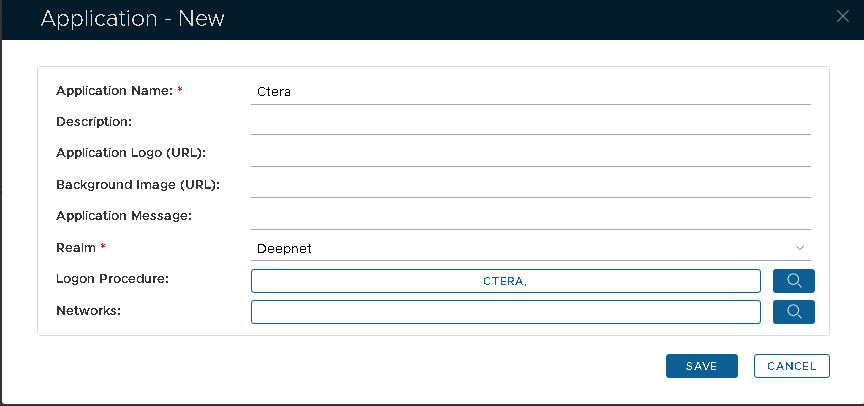Click the Background Image (URL) input field
This screenshot has height=406, width=864.
coord(530,185)
